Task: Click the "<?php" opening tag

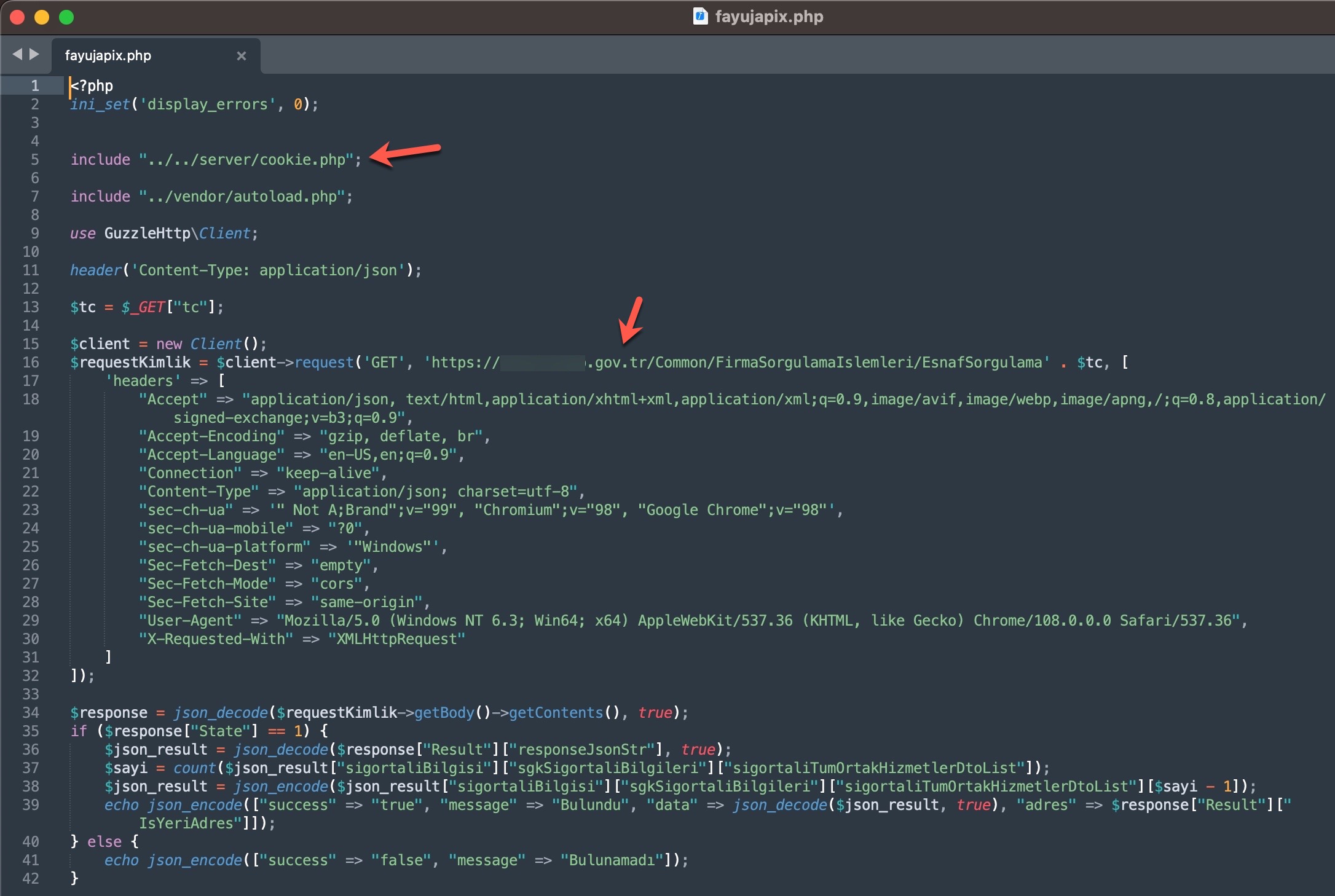Action: click(92, 85)
